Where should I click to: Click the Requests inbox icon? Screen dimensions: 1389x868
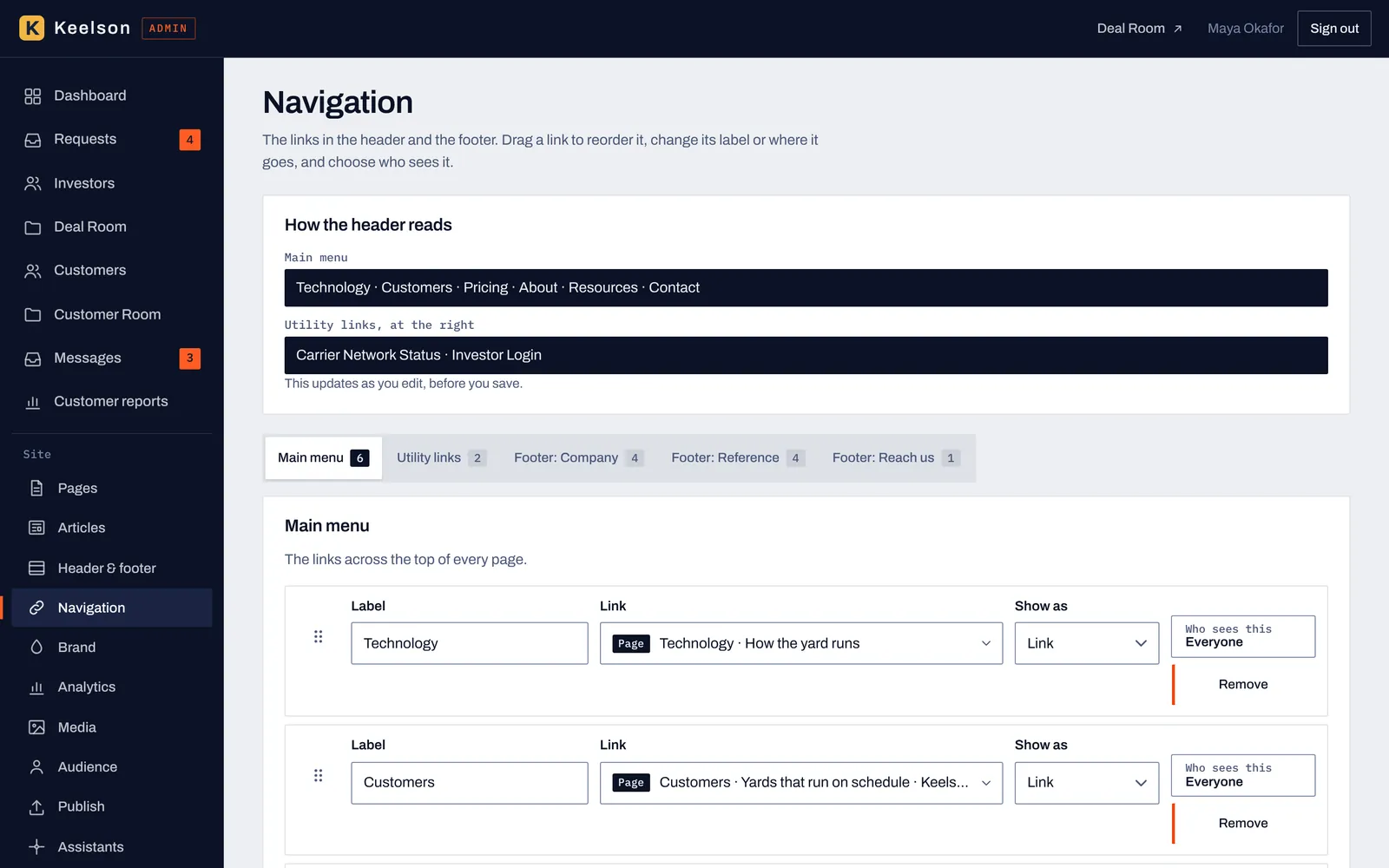(33, 140)
